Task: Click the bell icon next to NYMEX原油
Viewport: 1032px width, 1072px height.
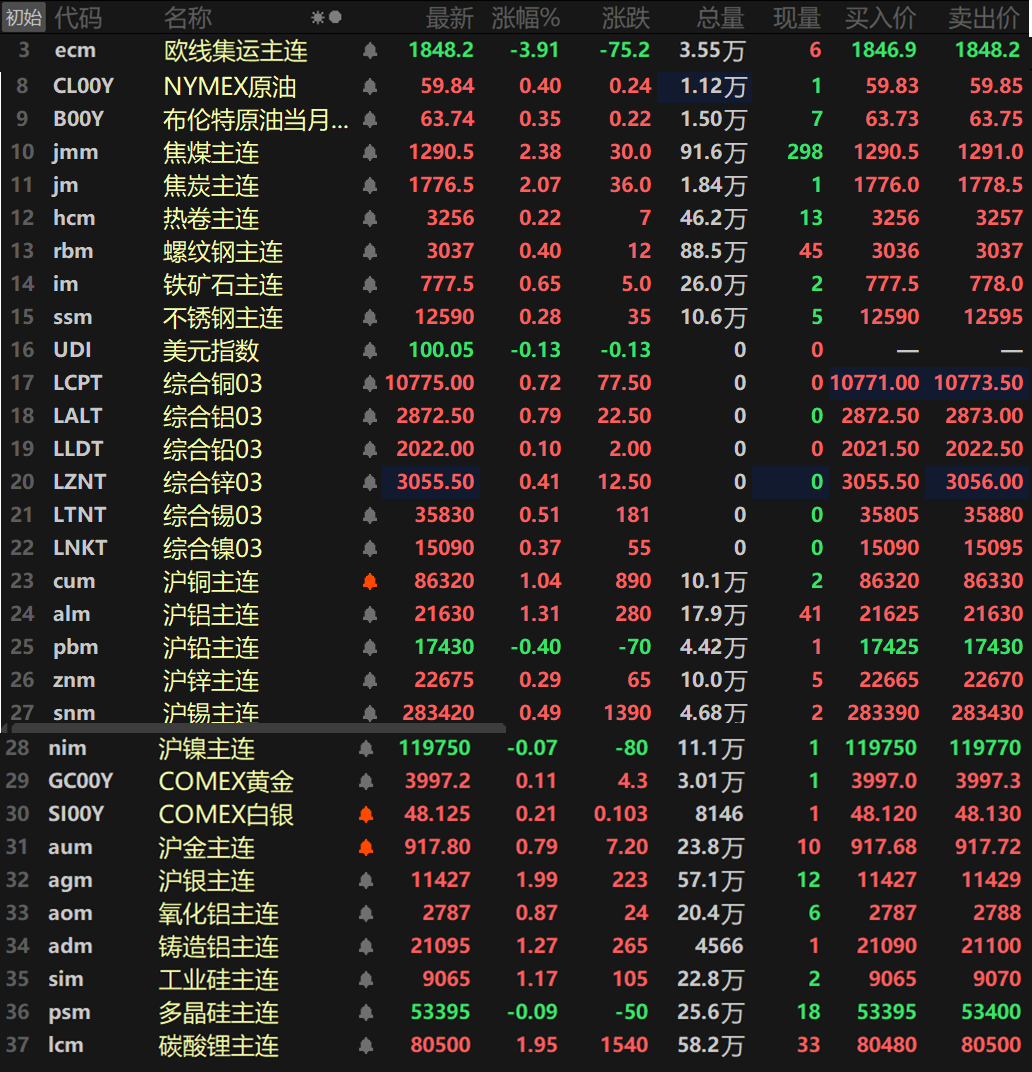Action: point(370,87)
